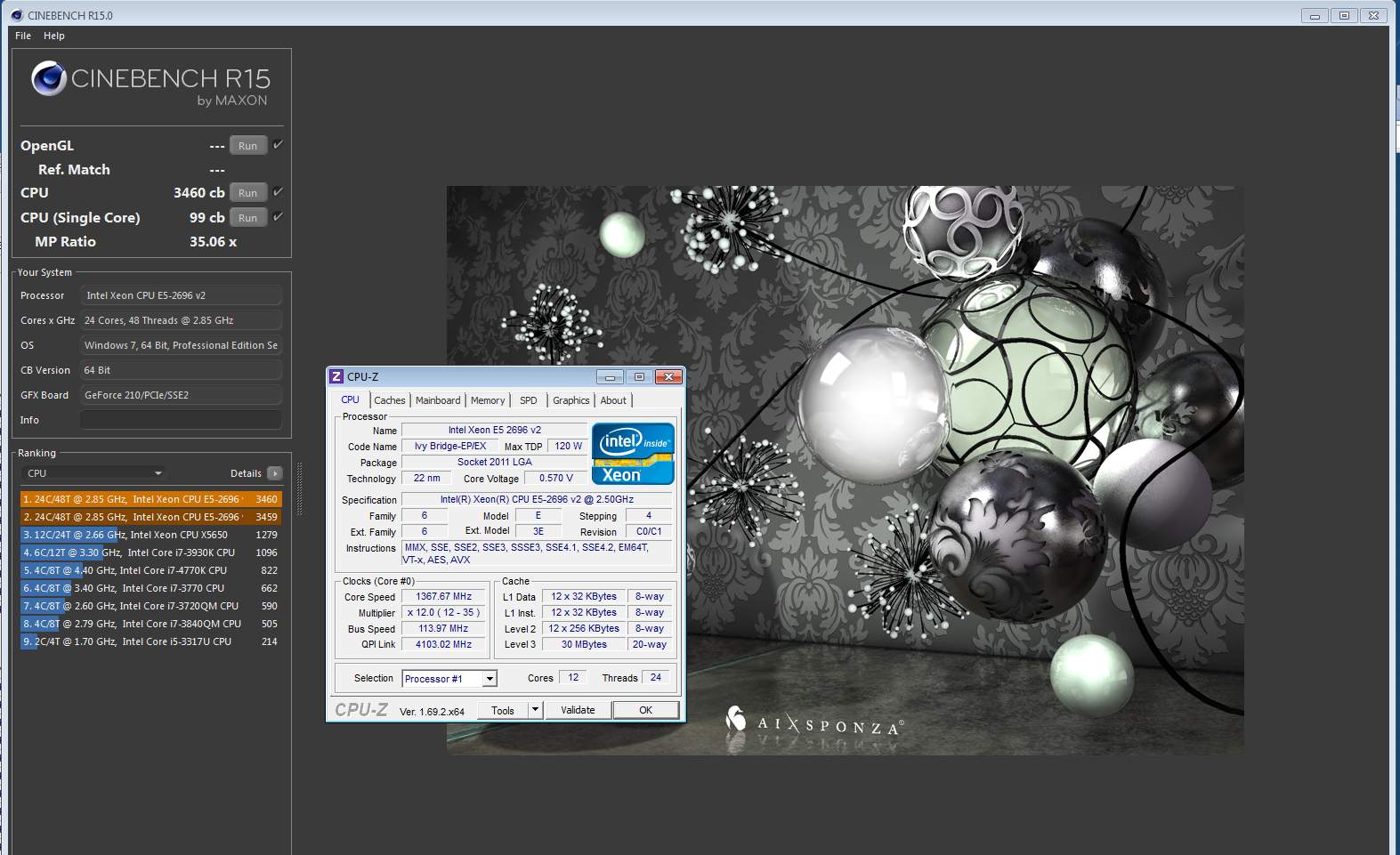Toggle the CPU test checkbox
1400x855 pixels.
pos(278,192)
